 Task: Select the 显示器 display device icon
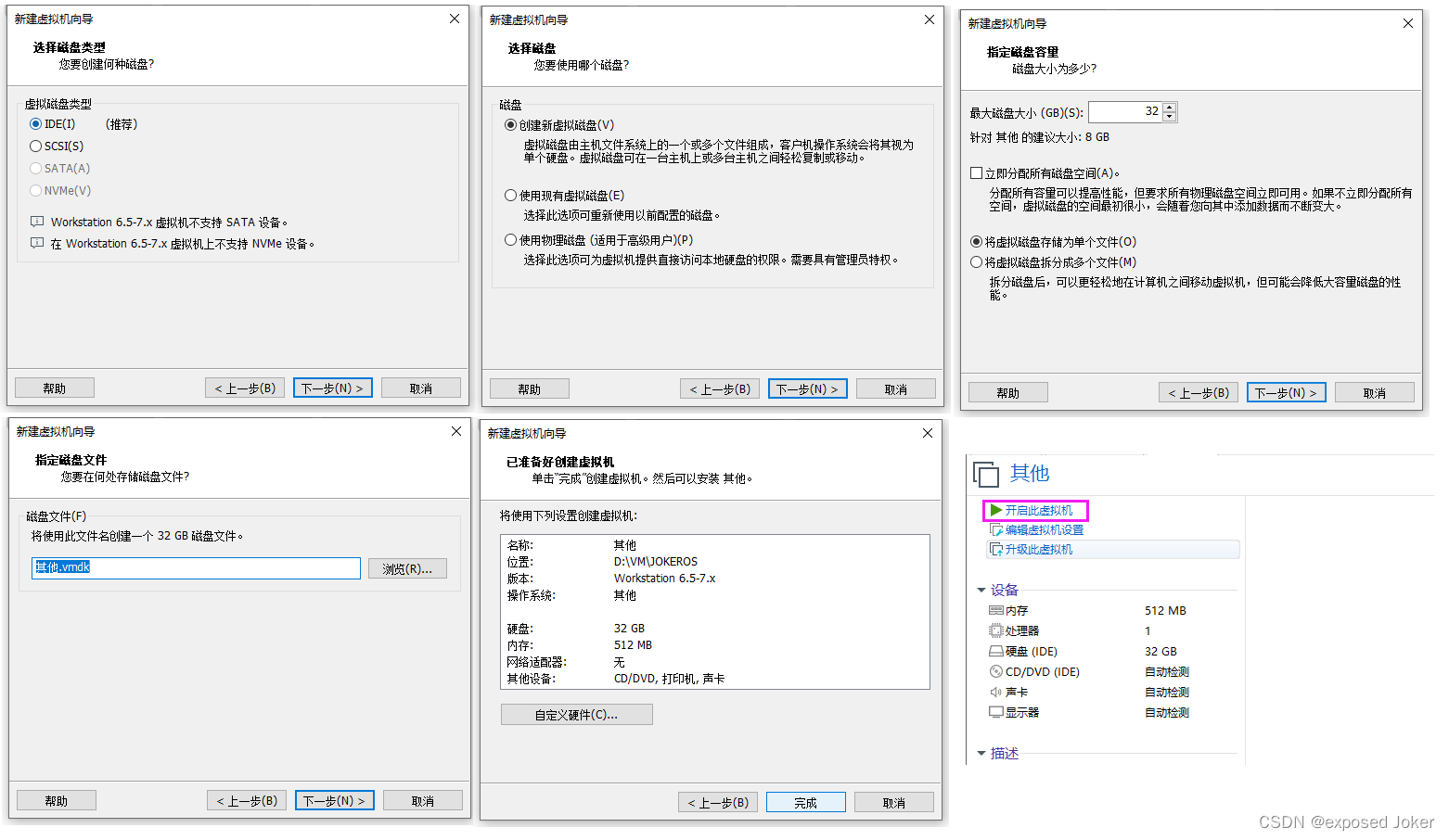tap(996, 713)
